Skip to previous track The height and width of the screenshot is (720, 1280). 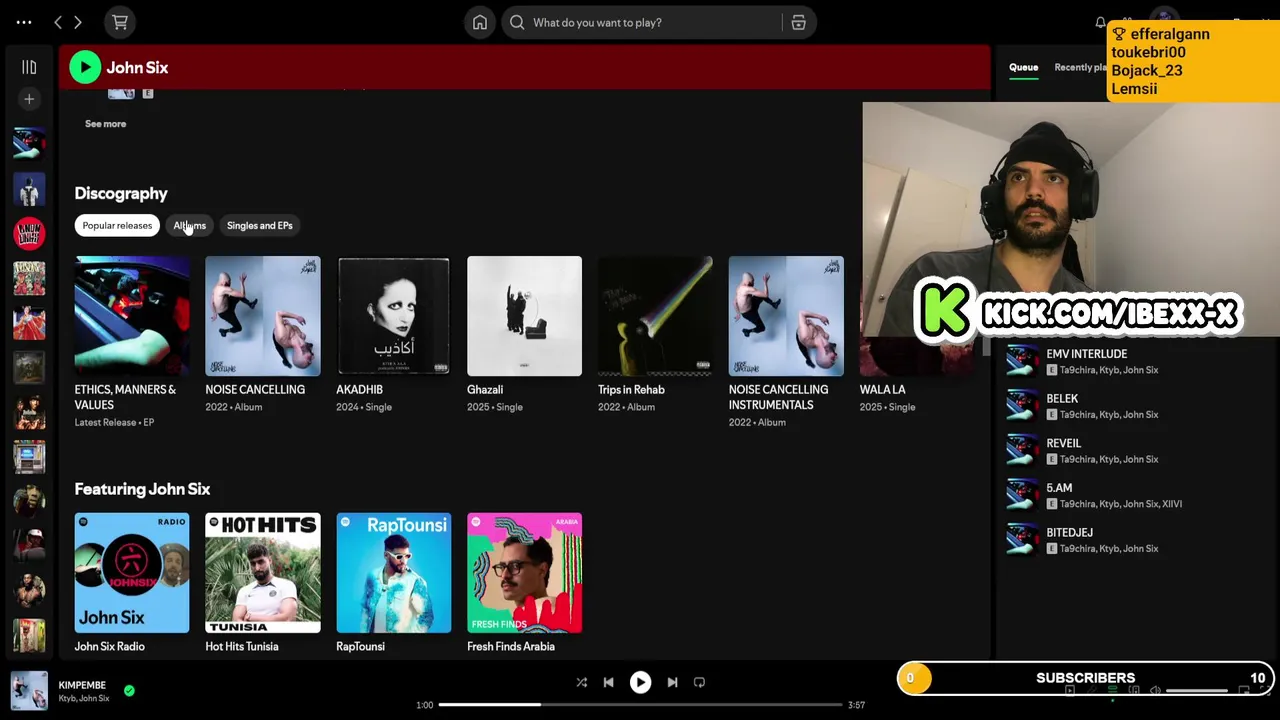coord(608,682)
